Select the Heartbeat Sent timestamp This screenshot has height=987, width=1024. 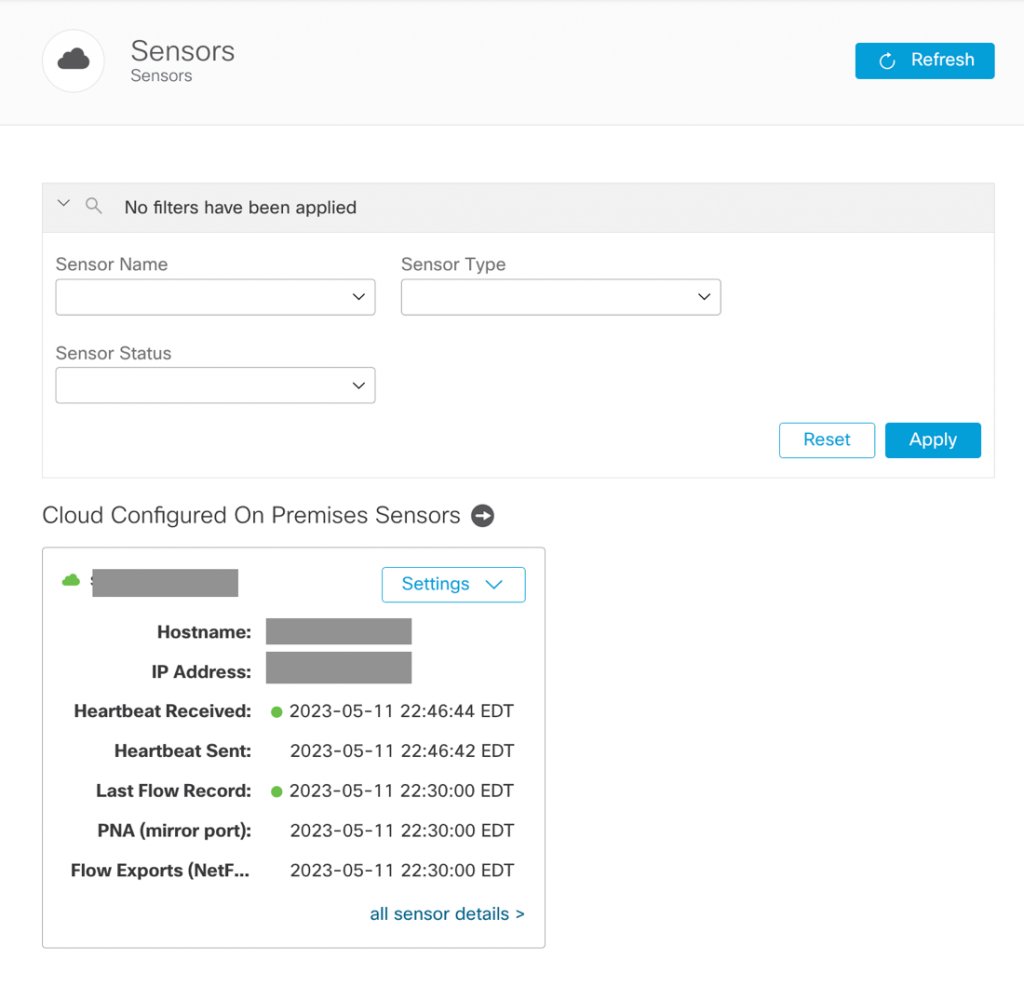(x=401, y=751)
